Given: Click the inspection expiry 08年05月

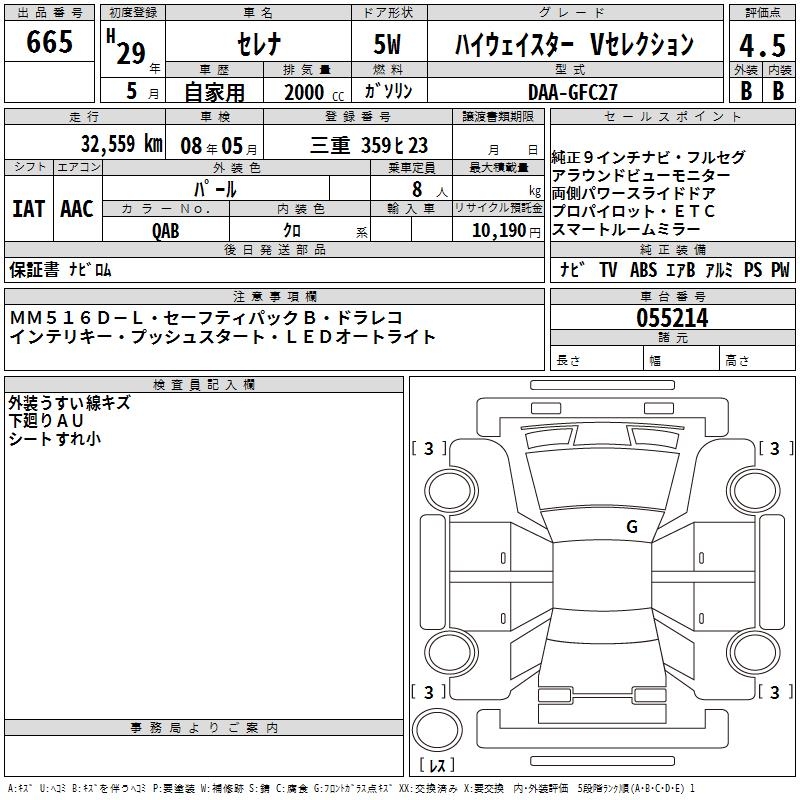Looking at the screenshot, I should click(219, 146).
